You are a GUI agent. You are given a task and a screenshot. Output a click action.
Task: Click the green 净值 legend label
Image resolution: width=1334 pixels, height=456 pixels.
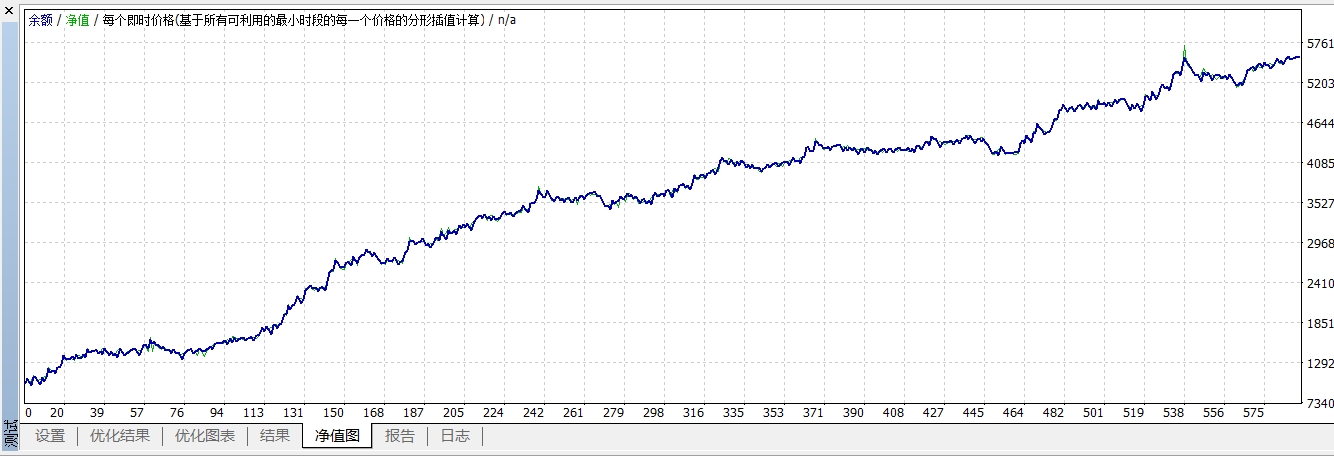[x=77, y=20]
